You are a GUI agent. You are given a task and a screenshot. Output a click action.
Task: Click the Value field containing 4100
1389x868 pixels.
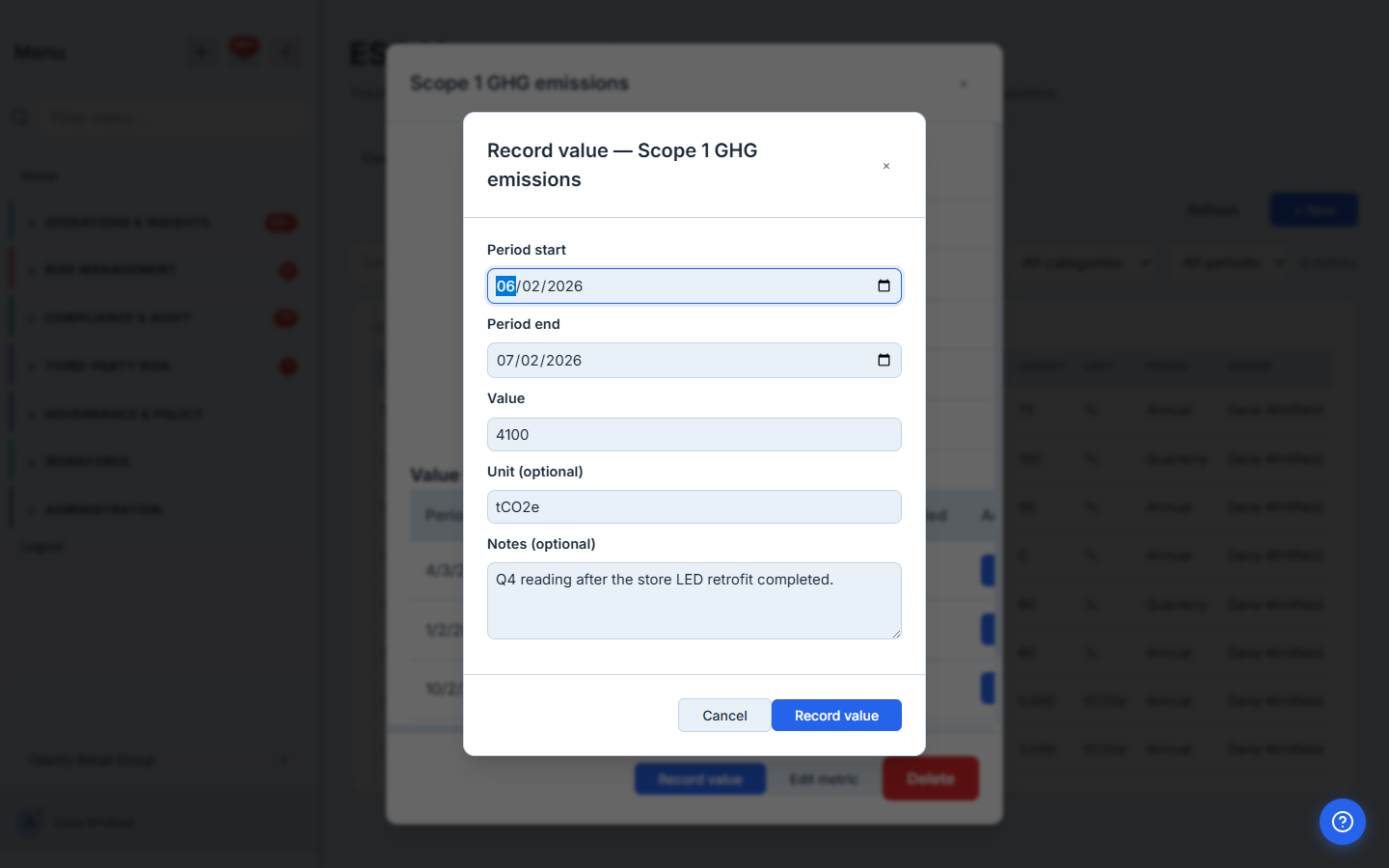[694, 434]
